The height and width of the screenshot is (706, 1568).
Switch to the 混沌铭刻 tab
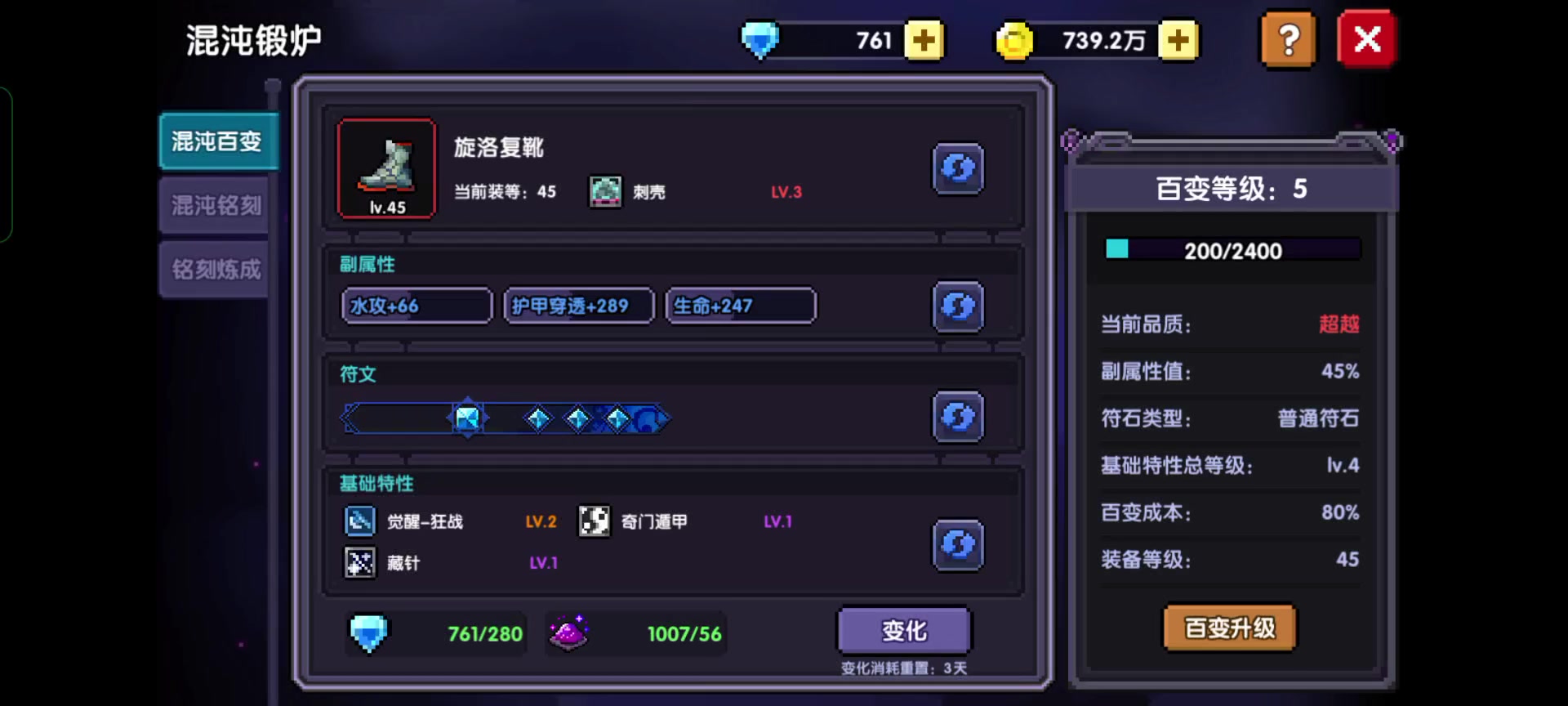216,205
